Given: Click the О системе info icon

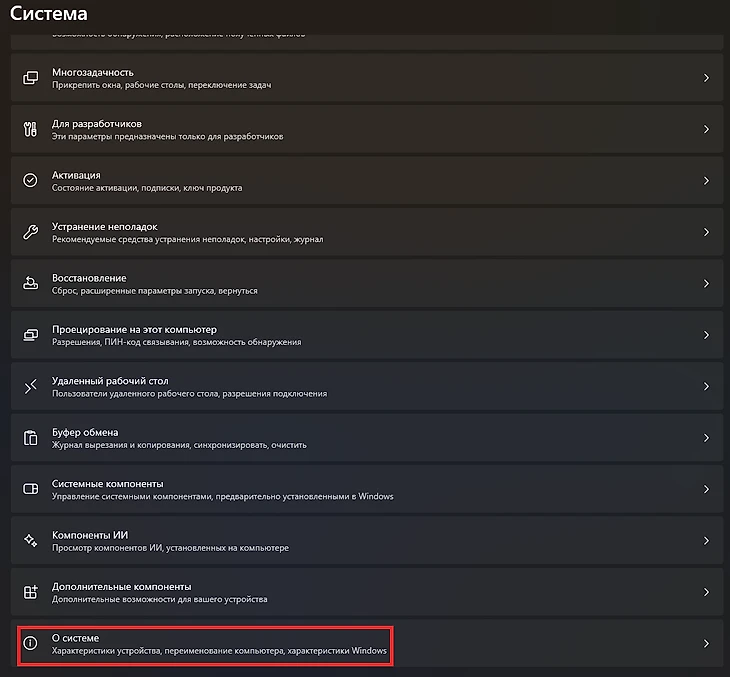Looking at the screenshot, I should [x=30, y=643].
